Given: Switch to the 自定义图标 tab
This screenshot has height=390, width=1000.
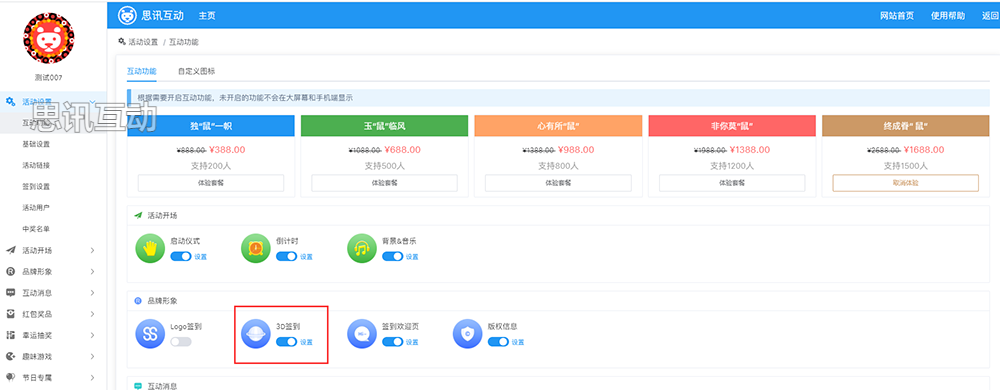Looking at the screenshot, I should click(196, 71).
